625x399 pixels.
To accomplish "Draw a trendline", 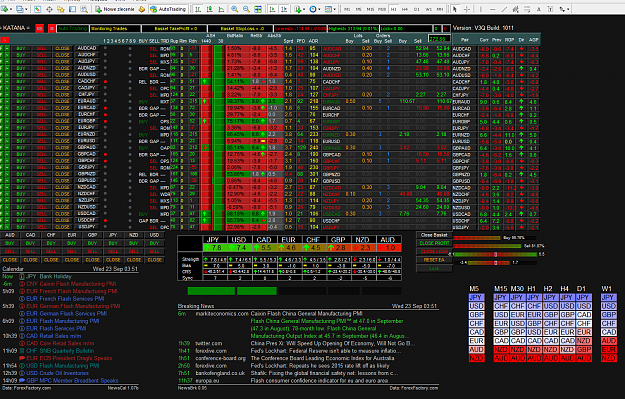I will tap(504, 9).
